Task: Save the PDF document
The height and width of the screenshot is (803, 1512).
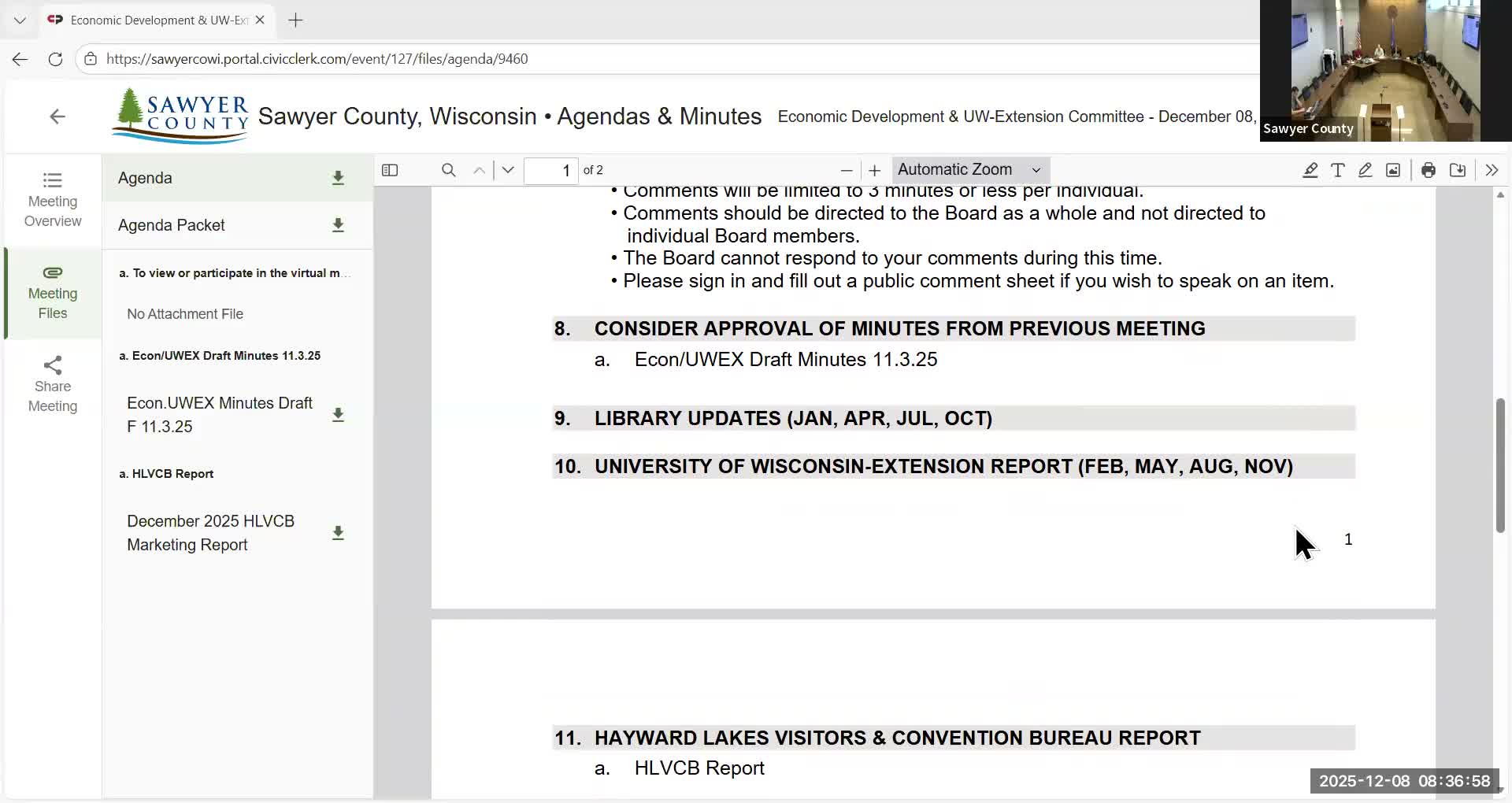Action: pyautogui.click(x=1458, y=170)
